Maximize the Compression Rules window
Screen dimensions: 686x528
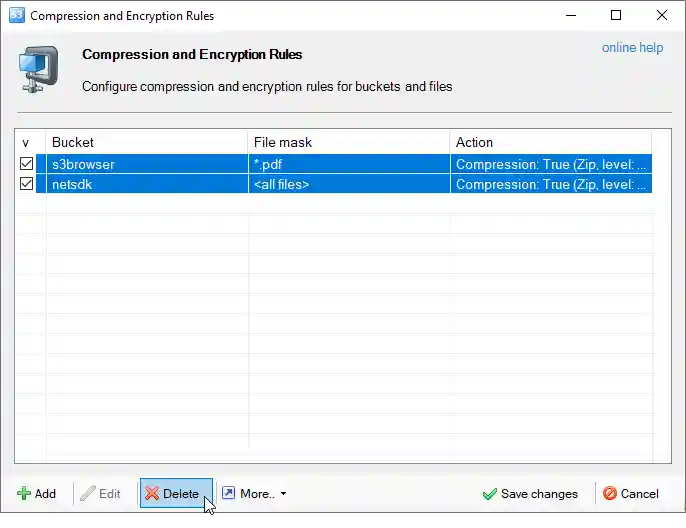pyautogui.click(x=616, y=16)
